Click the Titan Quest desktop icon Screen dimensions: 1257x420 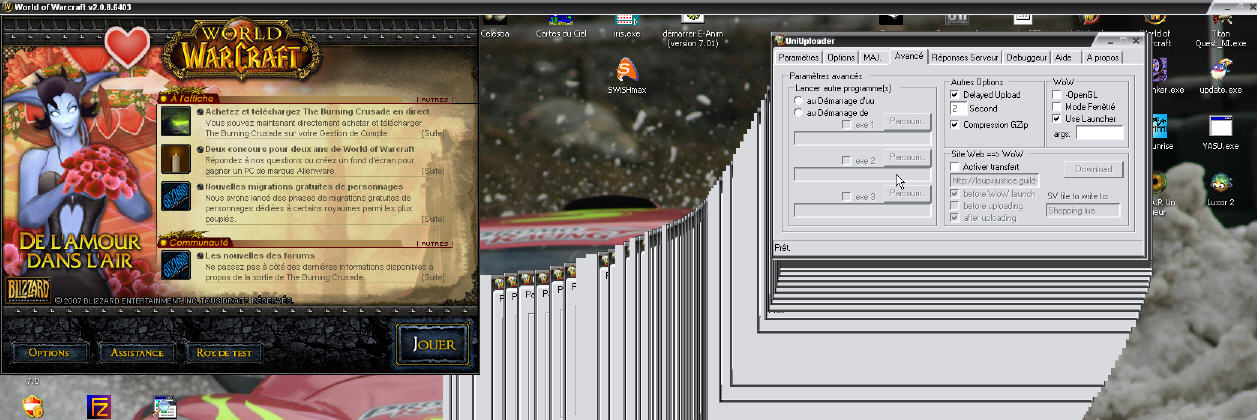click(x=1220, y=30)
